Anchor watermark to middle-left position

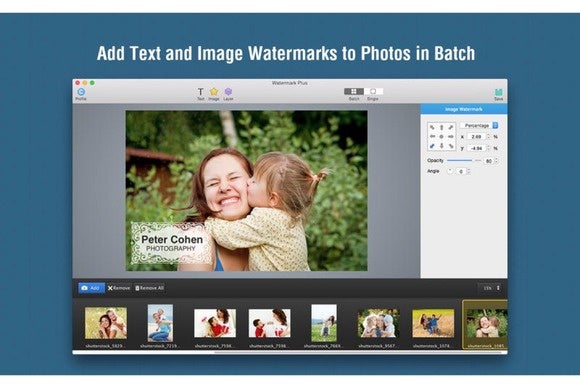[x=432, y=136]
